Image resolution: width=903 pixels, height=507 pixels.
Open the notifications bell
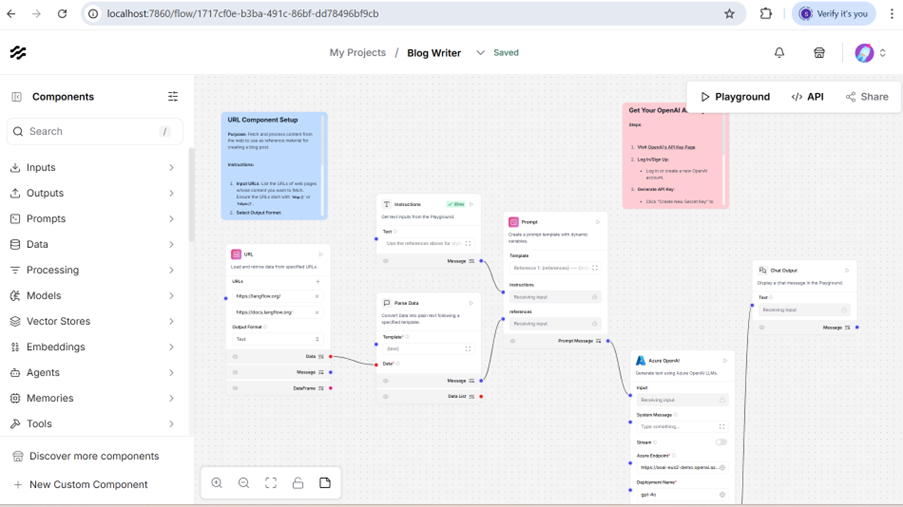[x=779, y=52]
